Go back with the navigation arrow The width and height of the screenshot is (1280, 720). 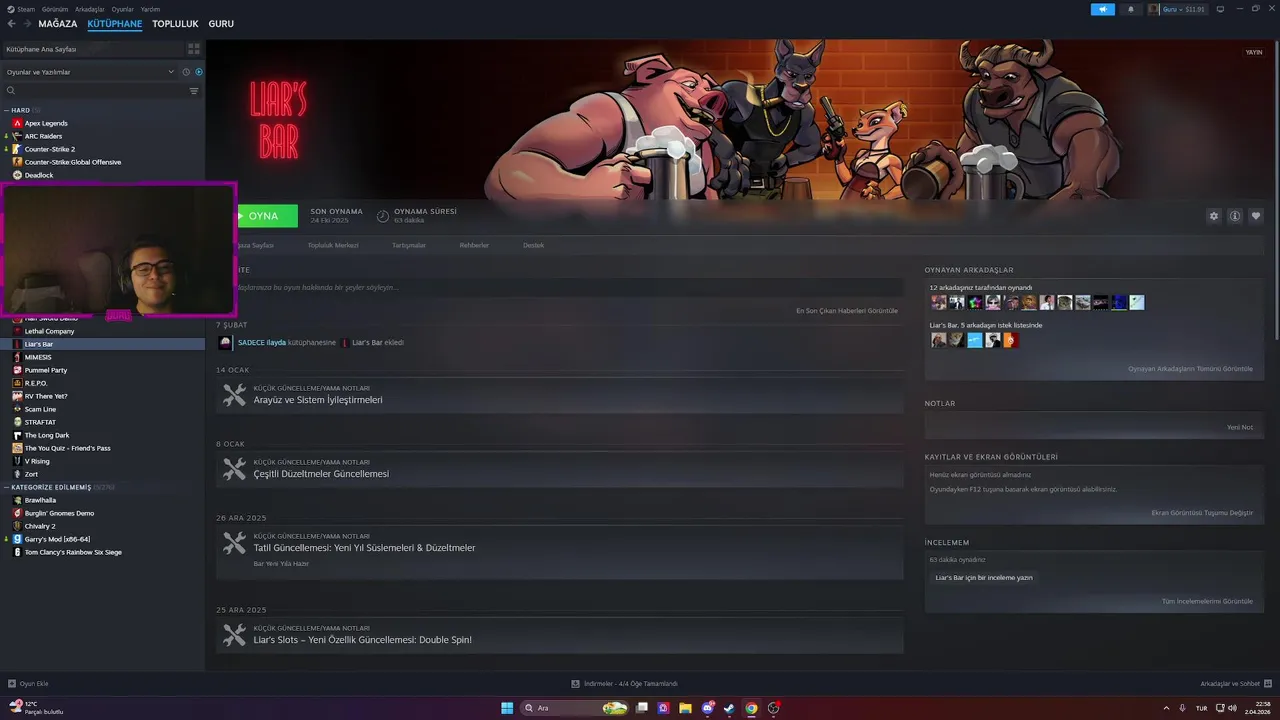[11, 24]
